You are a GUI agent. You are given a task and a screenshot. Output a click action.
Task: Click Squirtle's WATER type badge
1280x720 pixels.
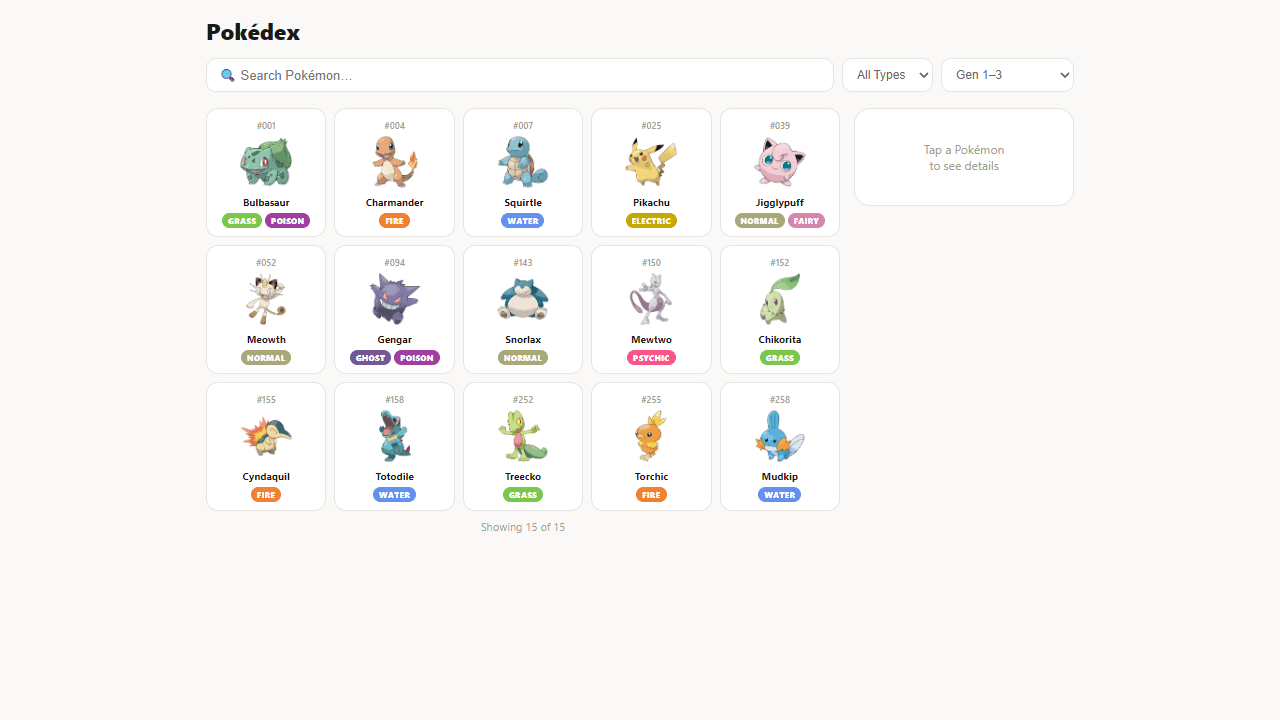pyautogui.click(x=523, y=221)
